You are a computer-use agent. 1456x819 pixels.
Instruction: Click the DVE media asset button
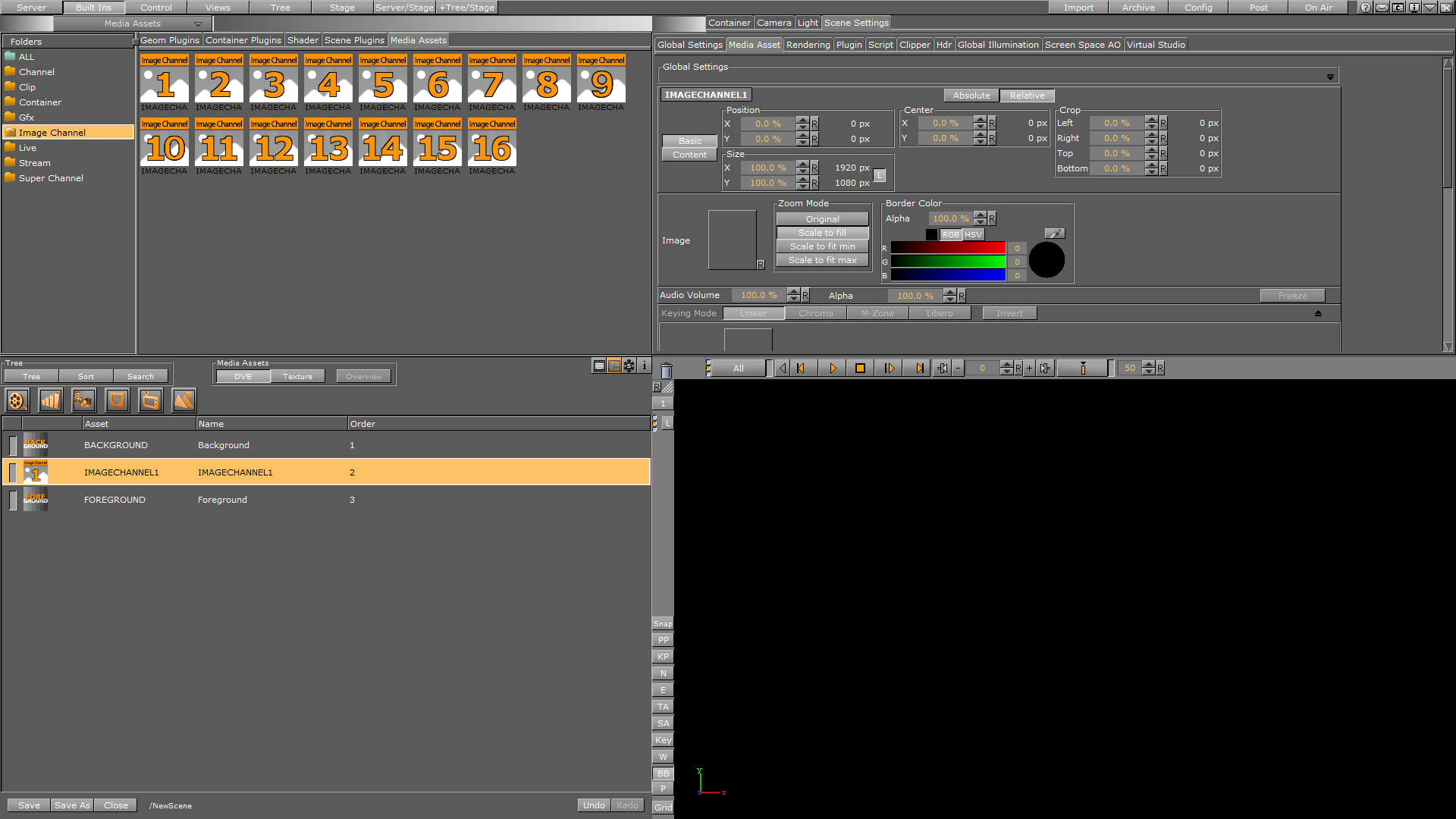click(x=241, y=376)
